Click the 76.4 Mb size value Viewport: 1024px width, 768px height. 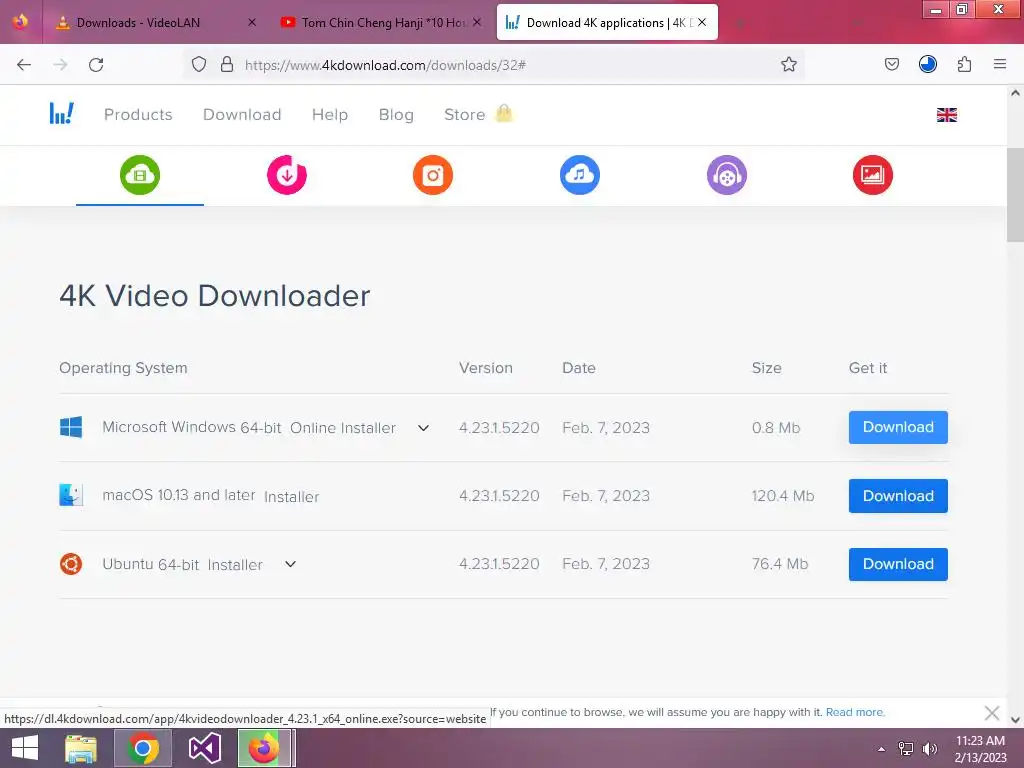point(780,564)
